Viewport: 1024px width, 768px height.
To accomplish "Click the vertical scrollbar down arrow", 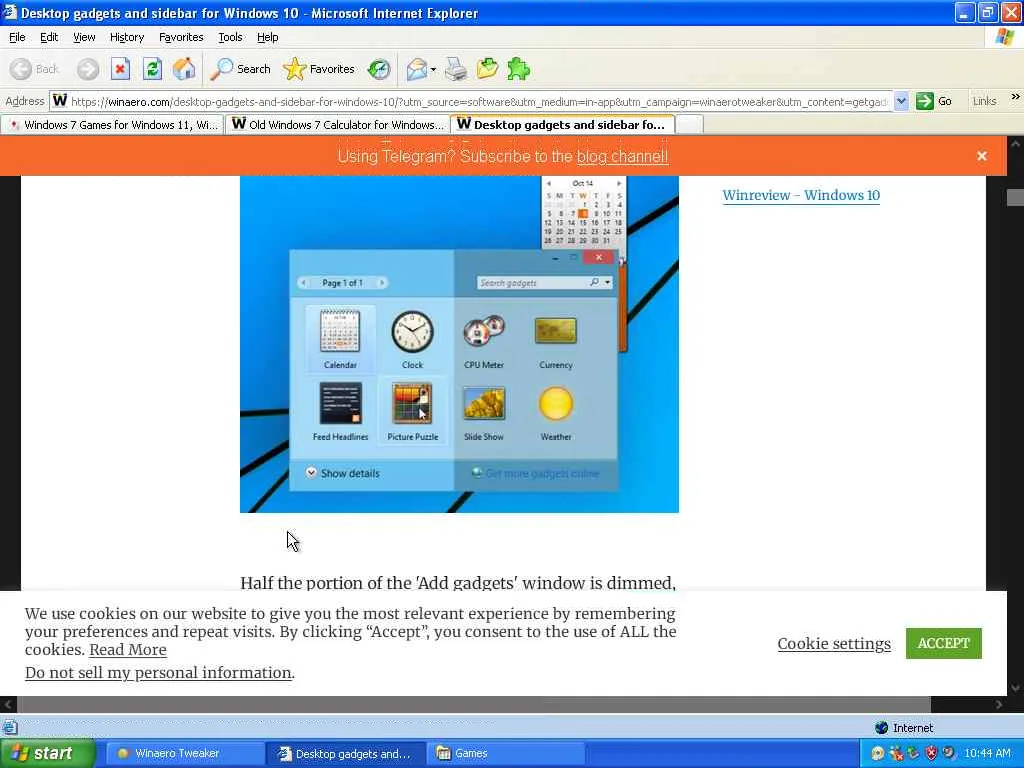I will coord(1016,688).
